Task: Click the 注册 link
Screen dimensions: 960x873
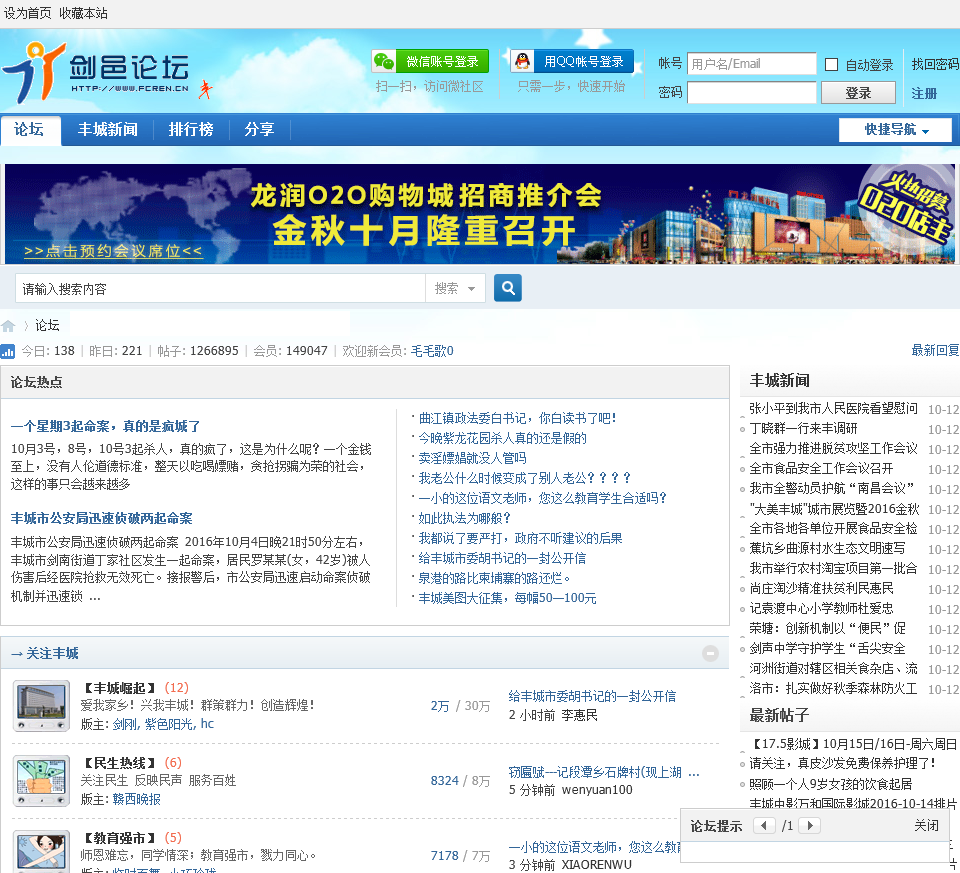Action: (924, 93)
